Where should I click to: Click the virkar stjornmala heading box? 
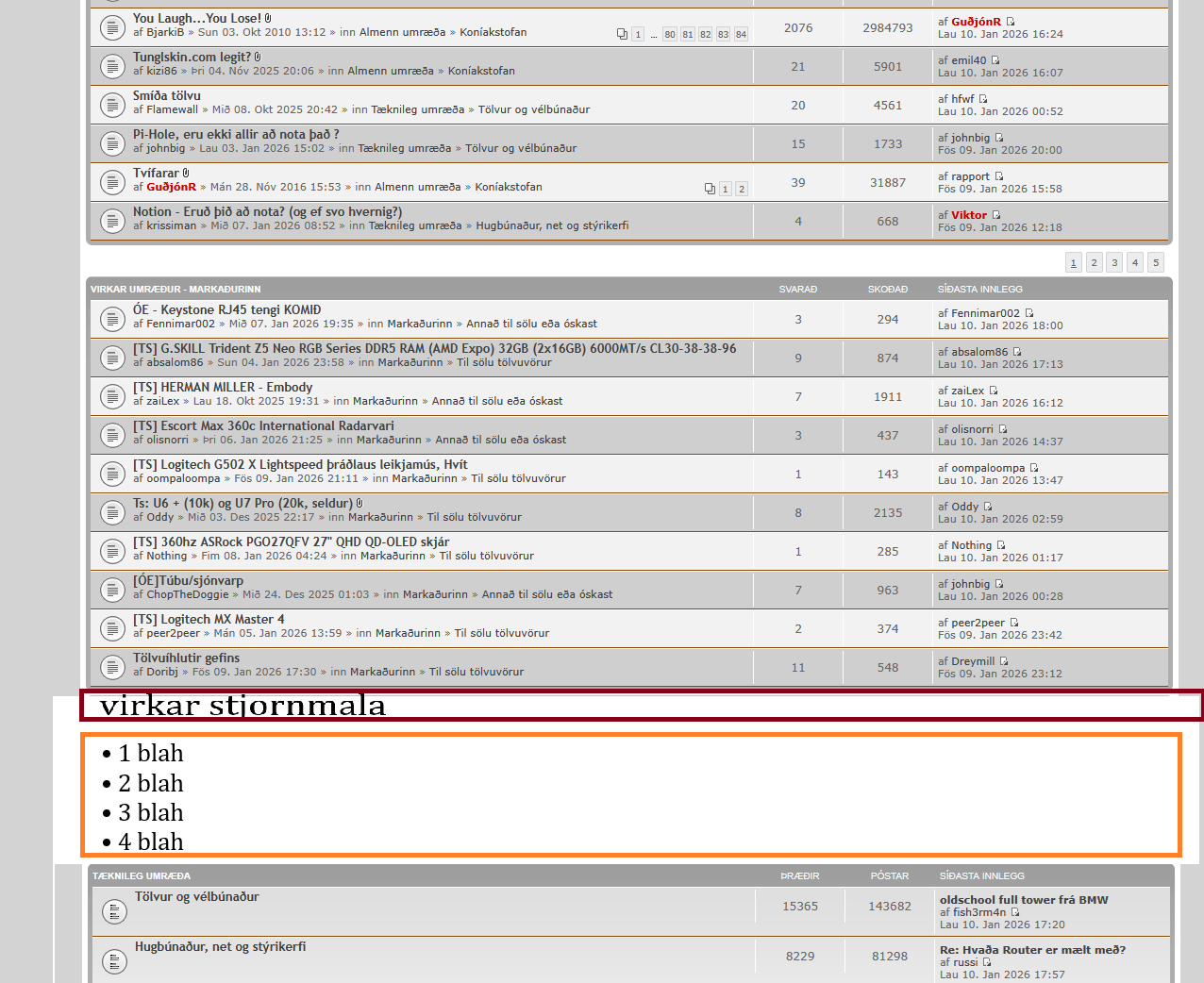(x=640, y=706)
